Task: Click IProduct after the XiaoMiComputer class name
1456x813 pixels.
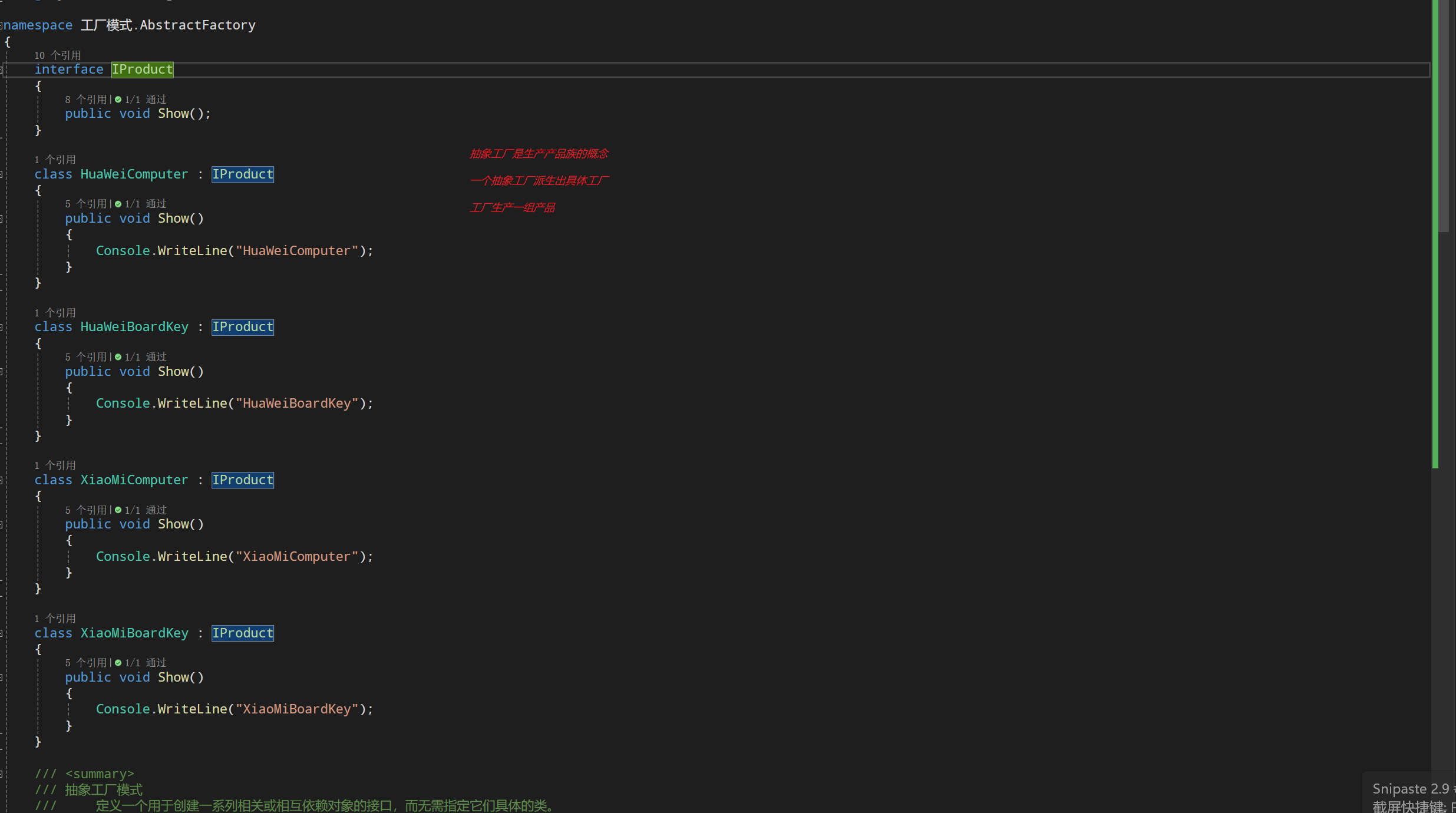Action: pos(243,480)
